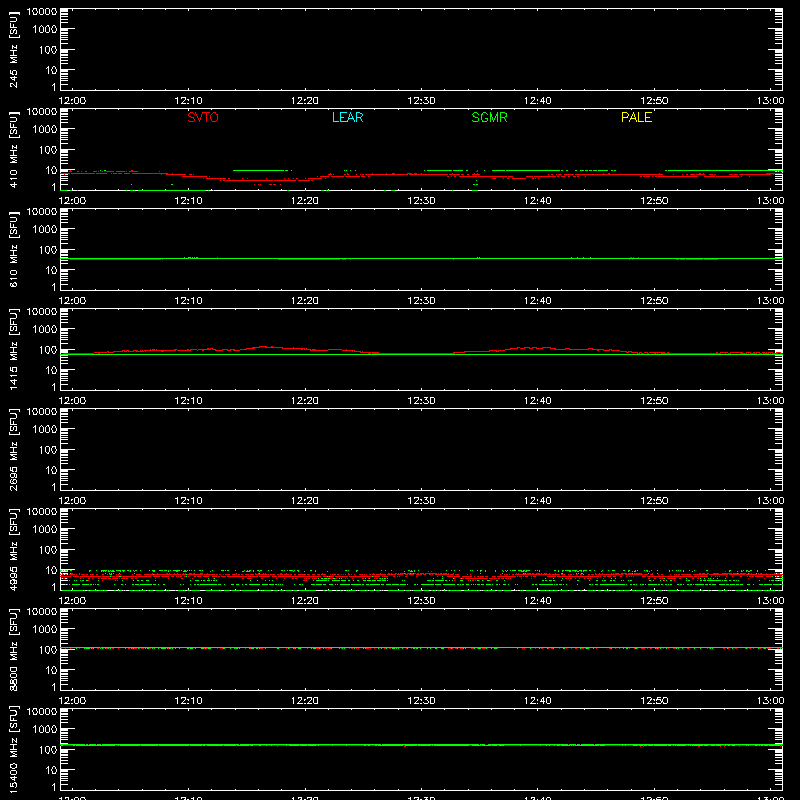This screenshot has width=800, height=800.
Task: Select the 1415 MHz [SFU] axis title
Action: pos(13,349)
